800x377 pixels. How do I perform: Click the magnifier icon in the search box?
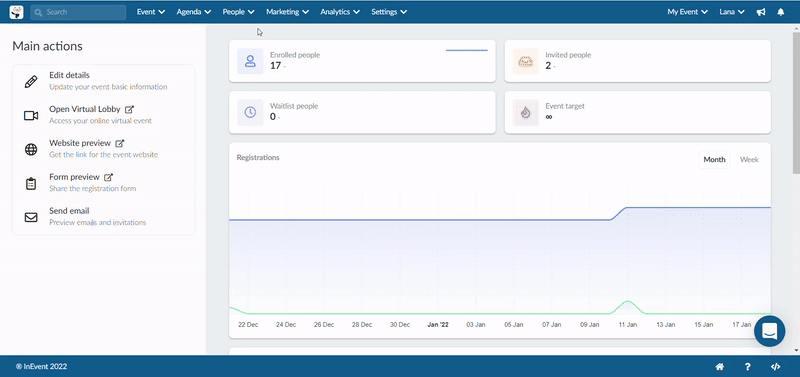coord(38,12)
